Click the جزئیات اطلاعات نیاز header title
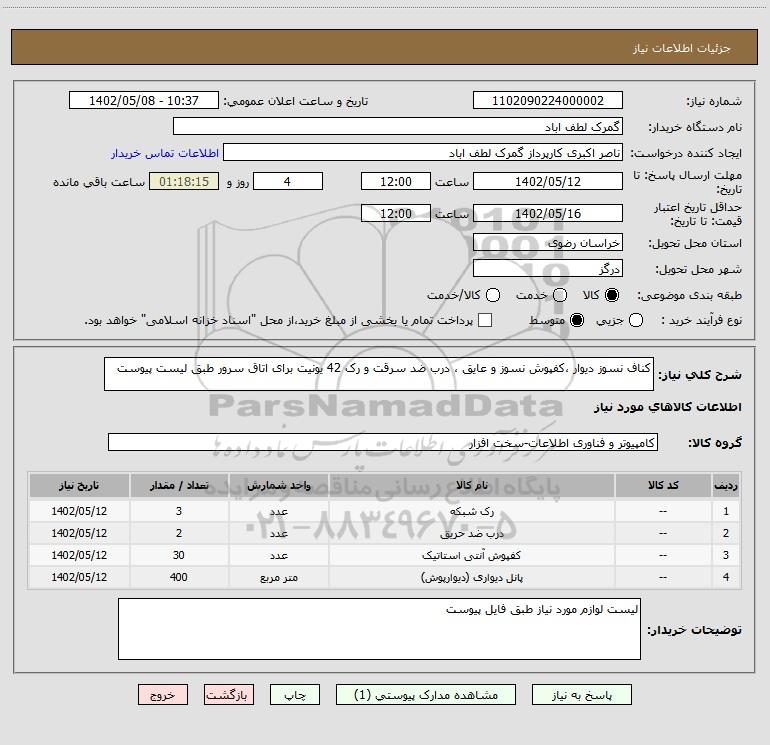This screenshot has height=745, width=770. pyautogui.click(x=682, y=48)
